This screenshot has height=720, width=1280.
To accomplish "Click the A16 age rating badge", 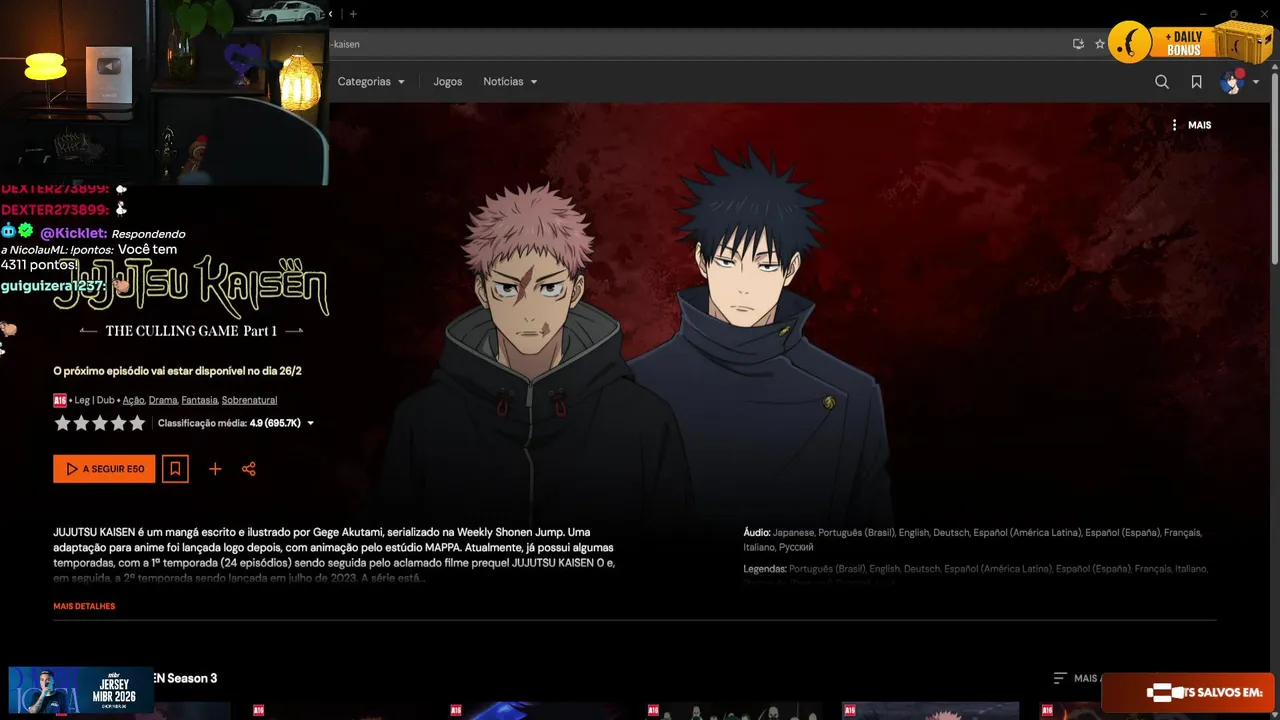I will coord(59,400).
